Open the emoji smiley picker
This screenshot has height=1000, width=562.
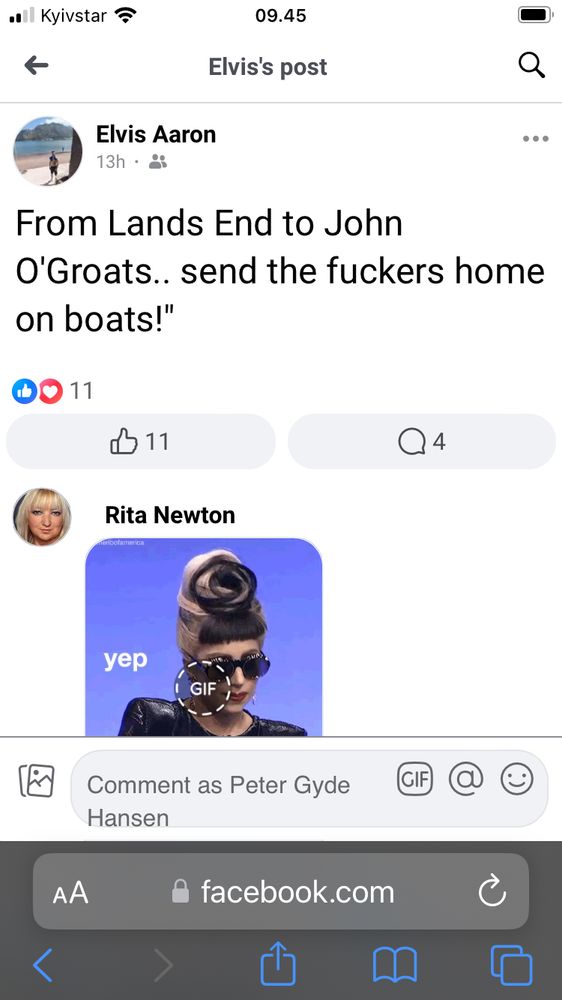click(x=517, y=779)
